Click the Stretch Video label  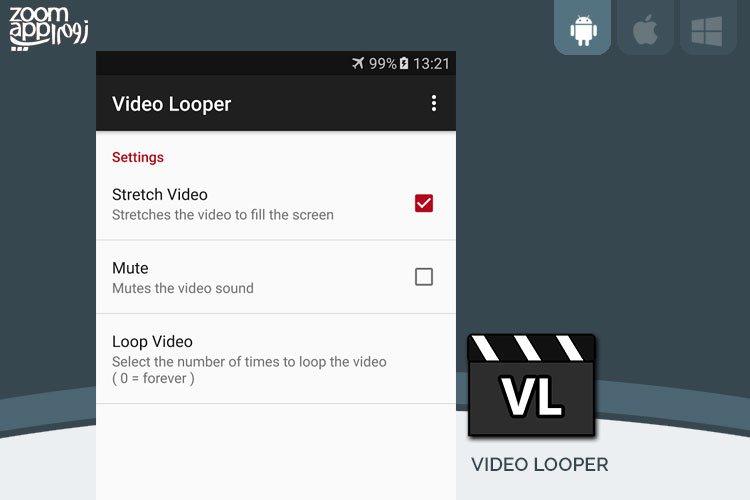[160, 194]
